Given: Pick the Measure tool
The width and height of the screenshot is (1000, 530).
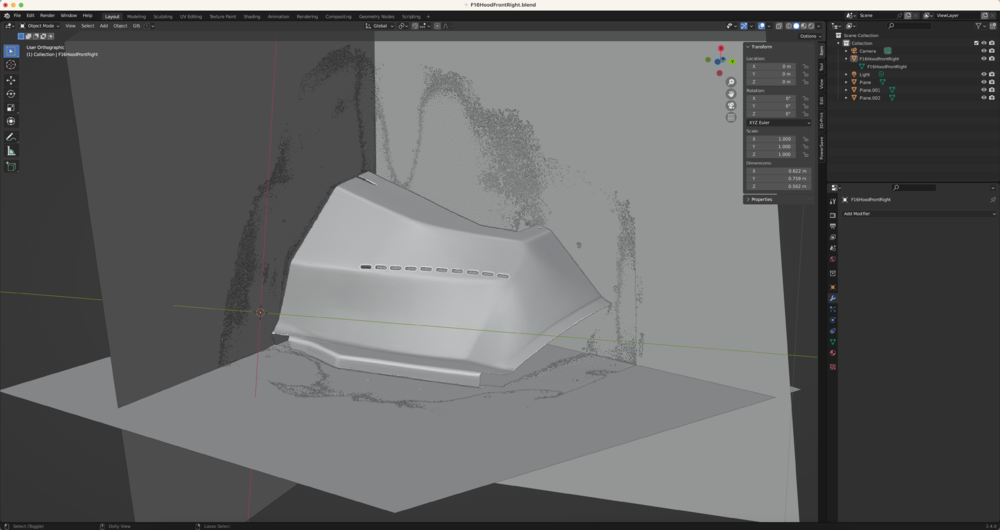Looking at the screenshot, I should 11,151.
